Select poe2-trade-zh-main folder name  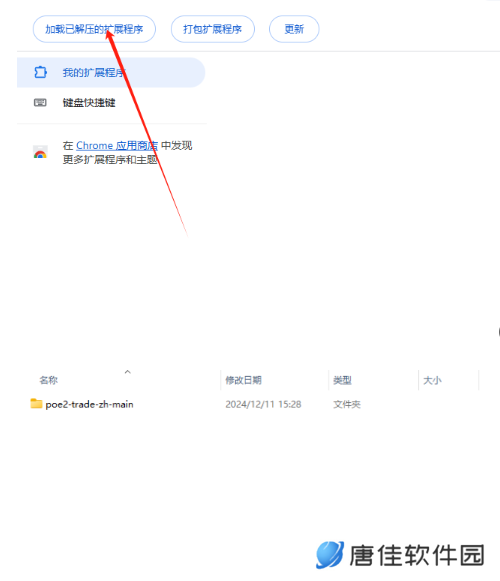point(89,404)
